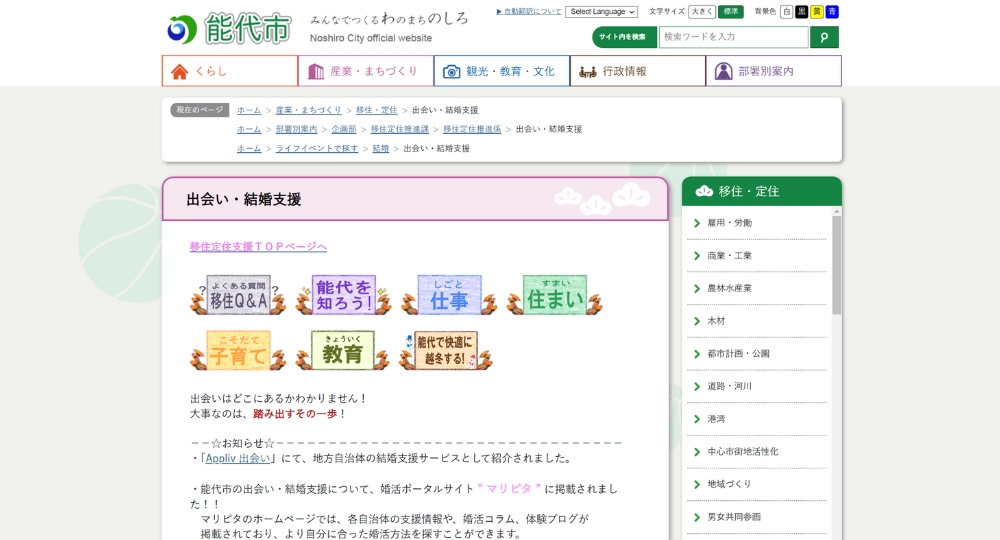1000x540 pixels.
Task: Open the 行政情報 menu tab
Action: pyautogui.click(x=638, y=71)
